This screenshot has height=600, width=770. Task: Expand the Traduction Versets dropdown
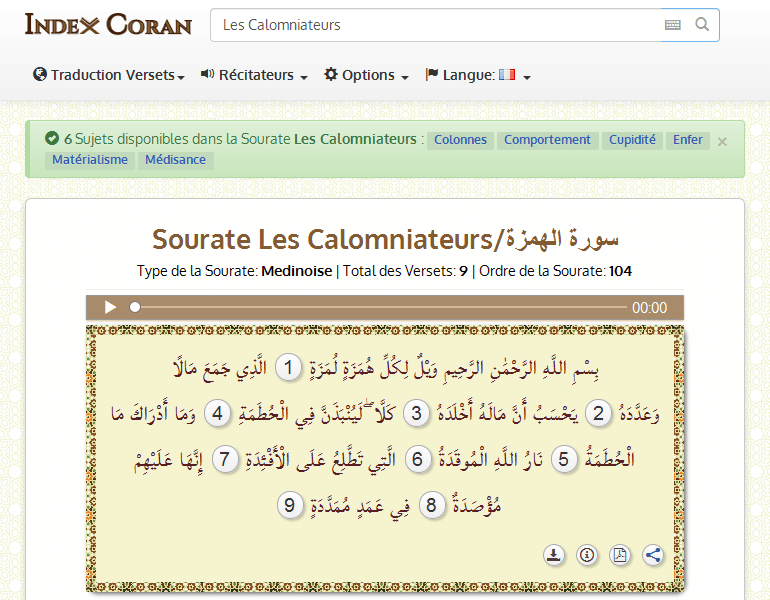pos(109,75)
